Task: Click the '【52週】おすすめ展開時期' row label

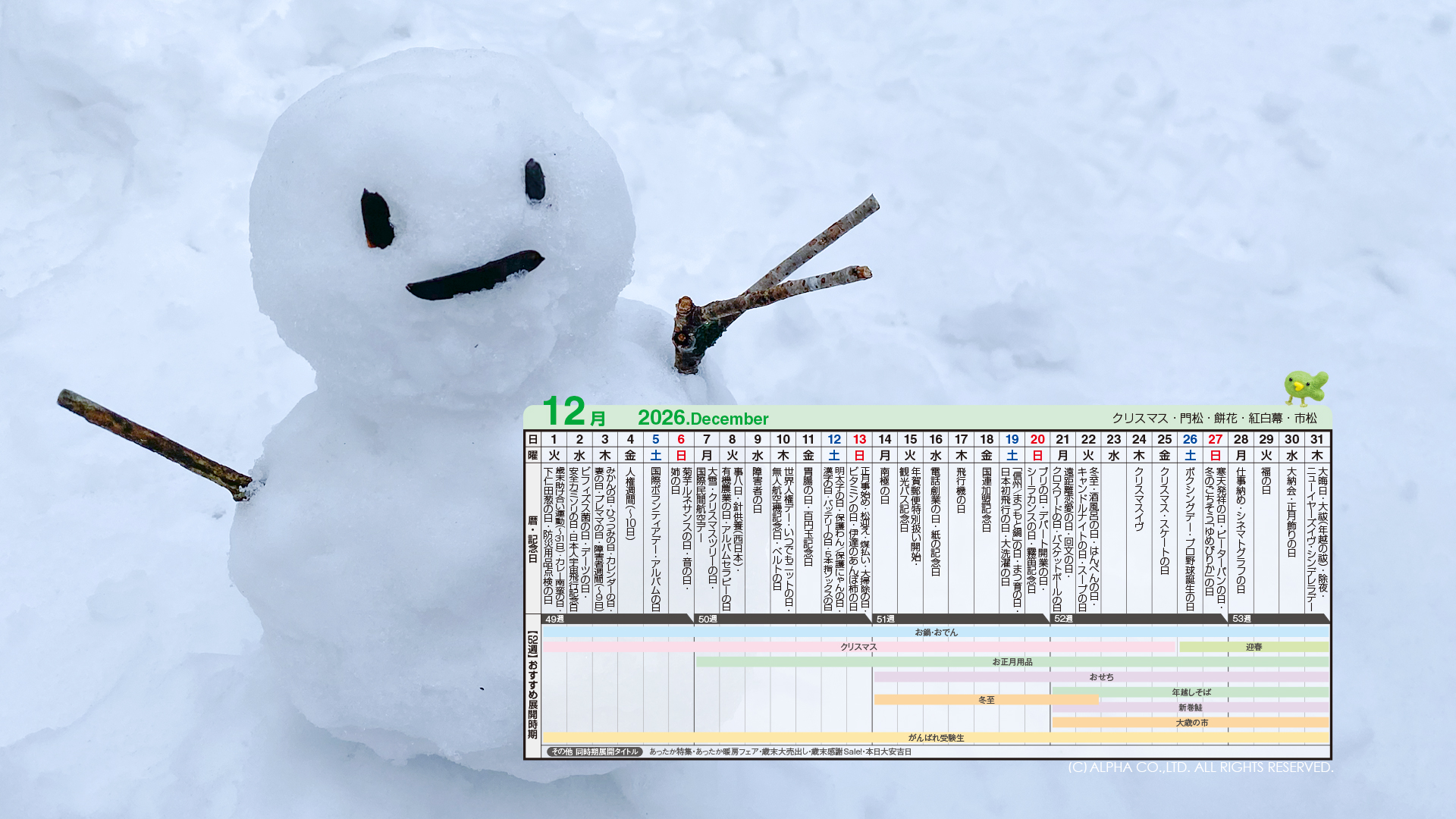Action: pyautogui.click(x=532, y=685)
